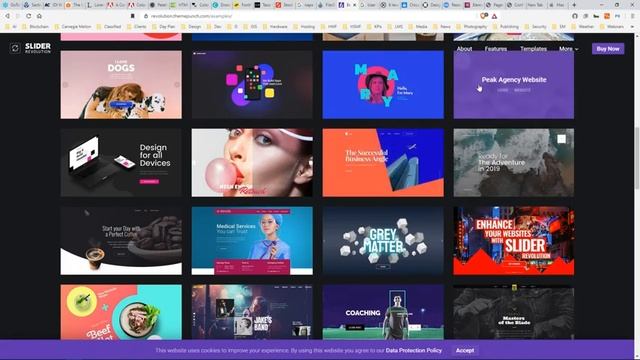
Task: Open the Grey Matter template thumbnail
Action: pyautogui.click(x=383, y=240)
